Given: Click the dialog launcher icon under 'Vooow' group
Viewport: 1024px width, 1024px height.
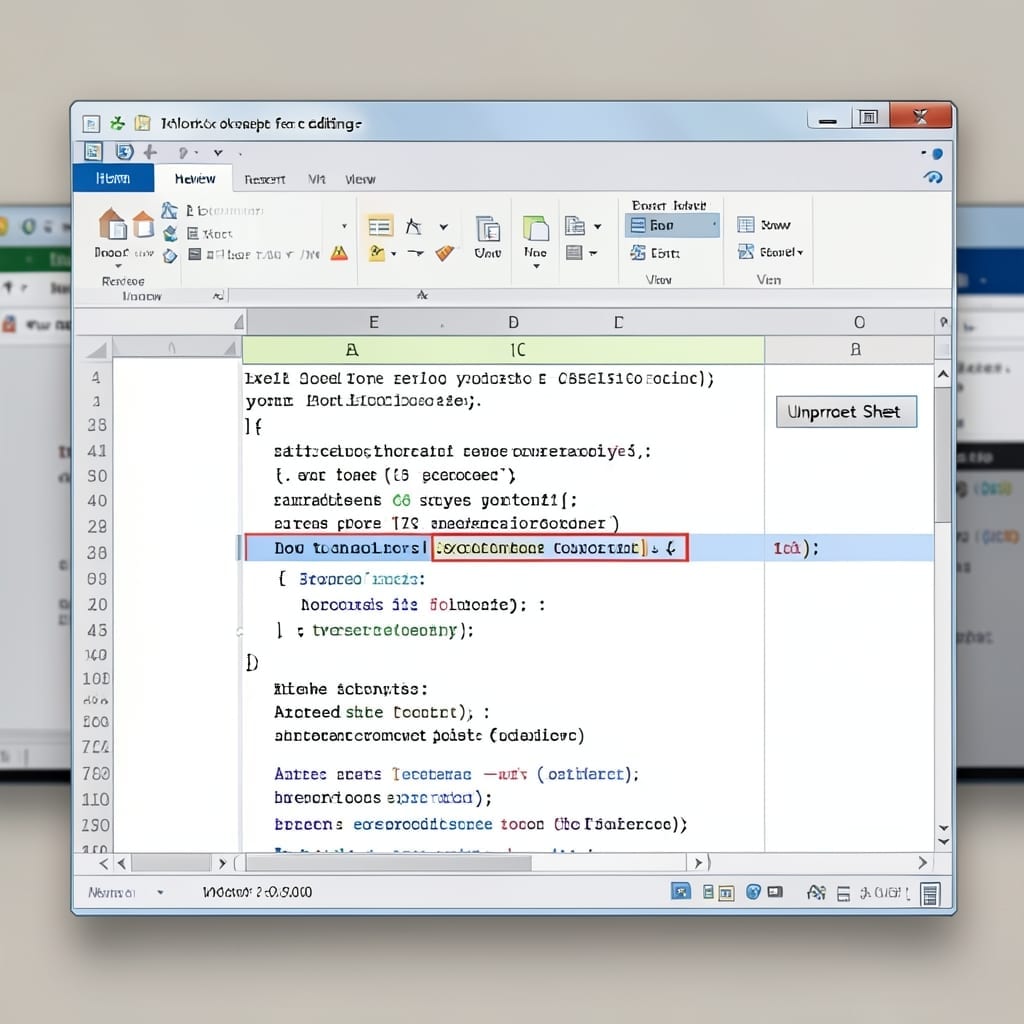Looking at the screenshot, I should [x=218, y=296].
